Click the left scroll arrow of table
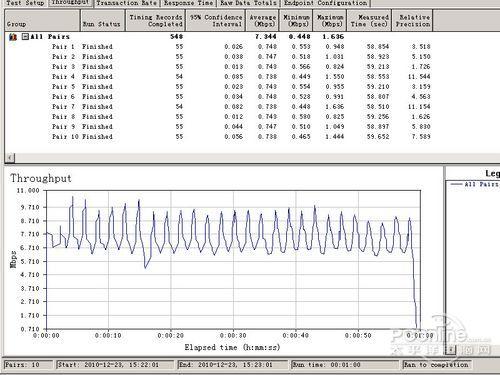500x375 pixels. click(10, 158)
